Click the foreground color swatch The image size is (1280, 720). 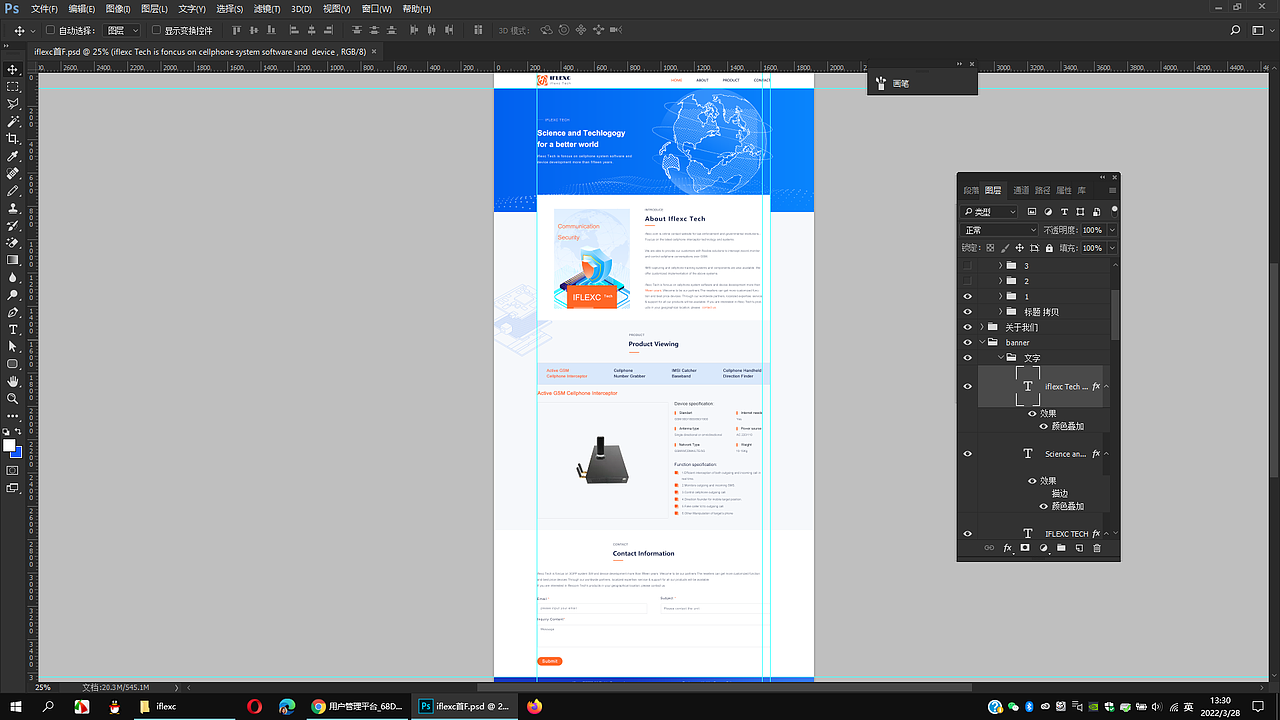9,445
